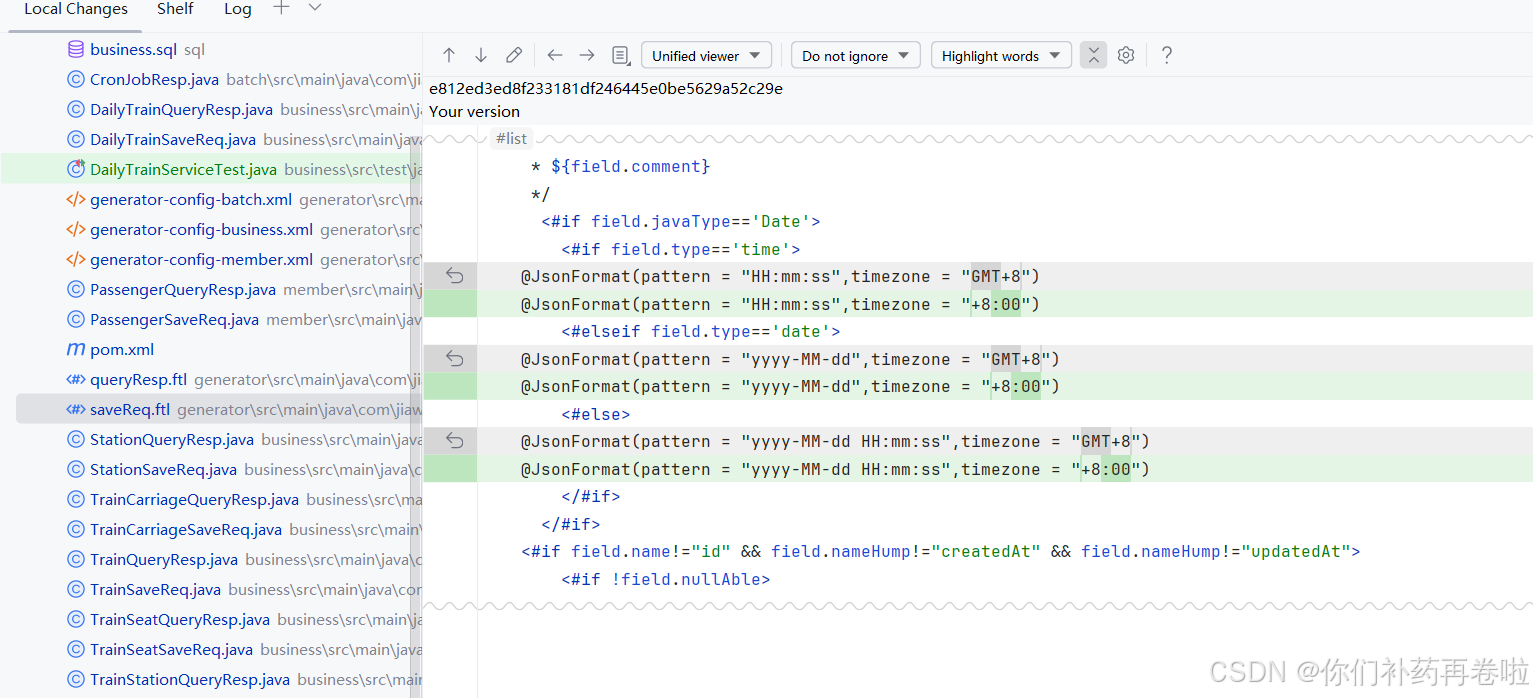Open the tab list chevron
The height and width of the screenshot is (698, 1533).
pos(315,8)
